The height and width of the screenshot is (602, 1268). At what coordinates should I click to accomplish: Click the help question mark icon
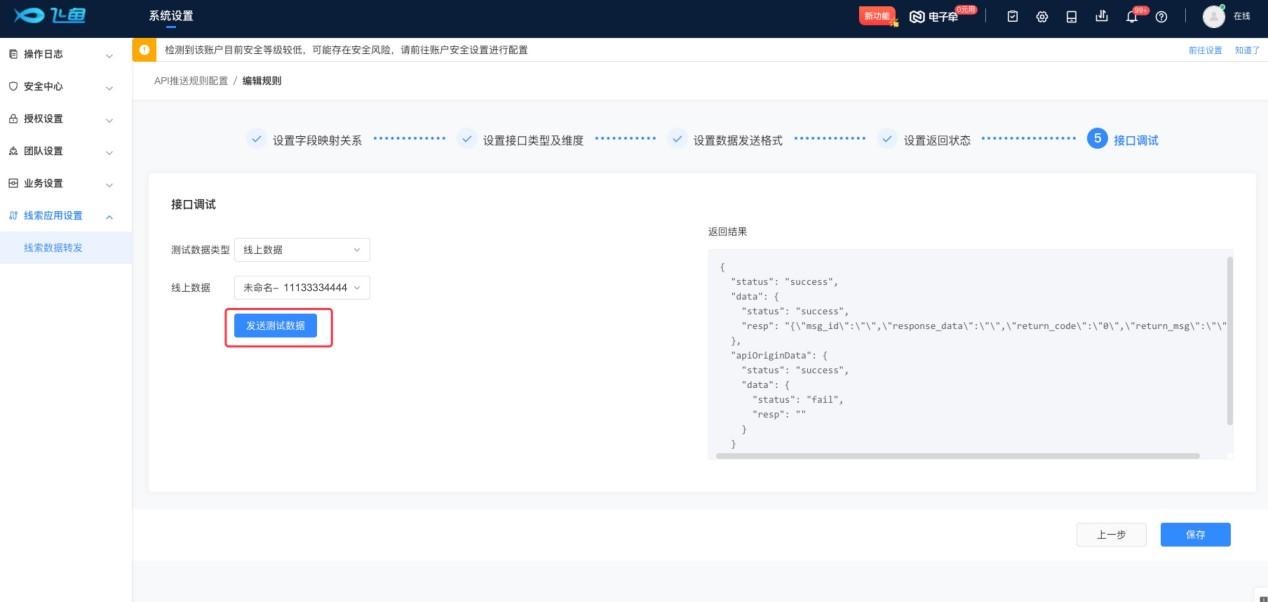(1161, 16)
